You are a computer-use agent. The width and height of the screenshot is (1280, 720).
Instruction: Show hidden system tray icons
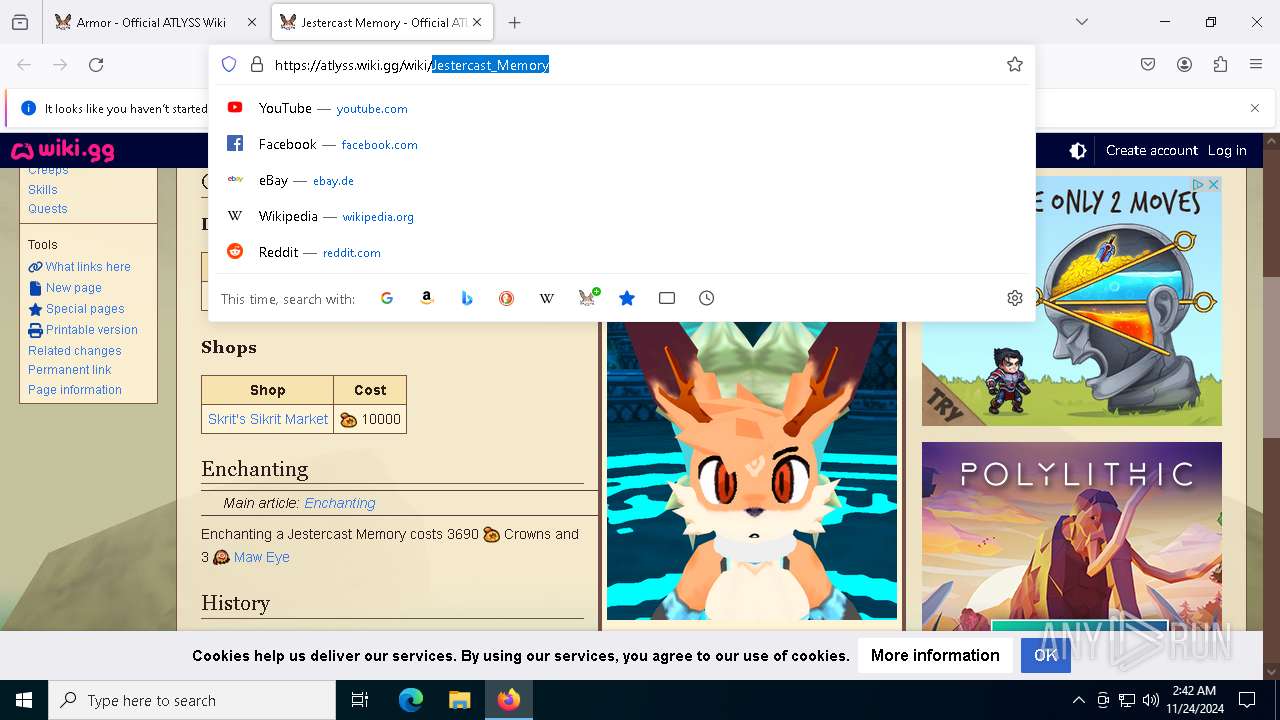click(1078, 700)
